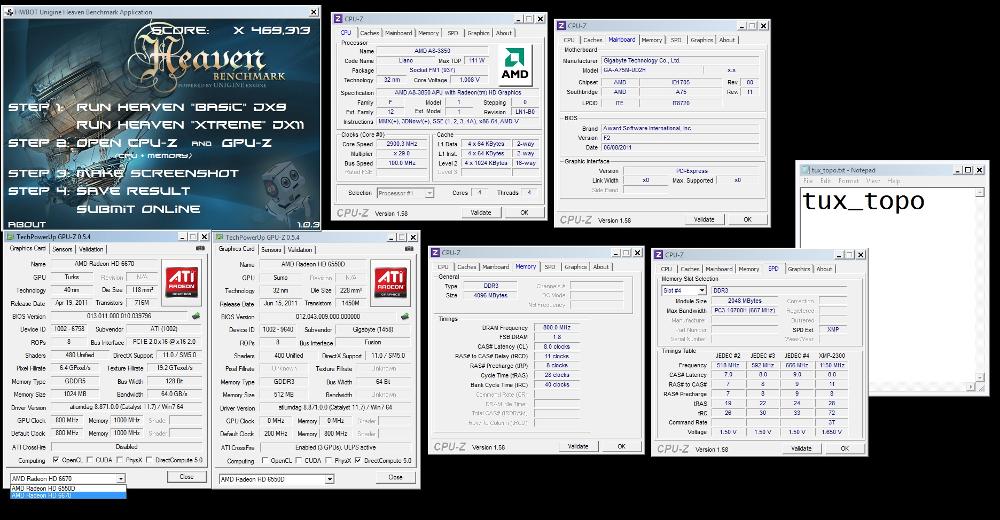Toggle OpenCL checkbox in the HD 6550D GPU-Z window

tap(265, 461)
